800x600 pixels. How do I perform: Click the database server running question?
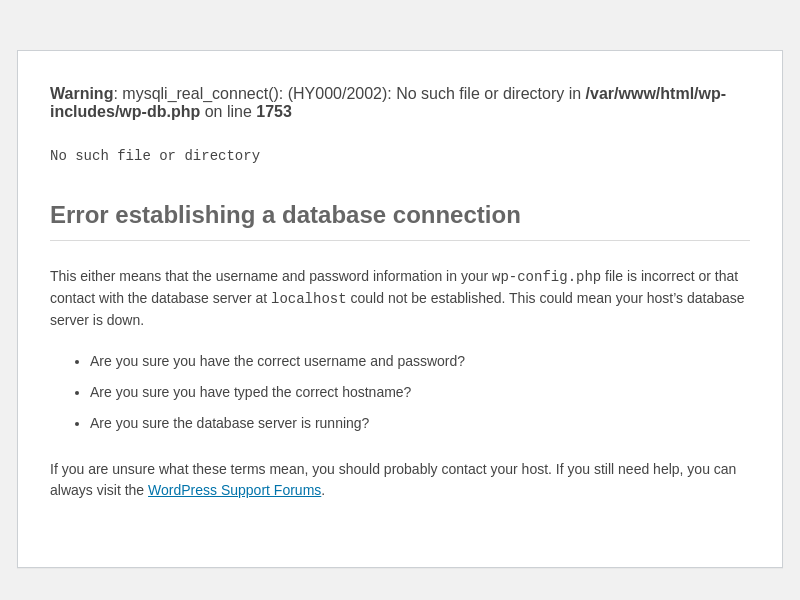229,423
